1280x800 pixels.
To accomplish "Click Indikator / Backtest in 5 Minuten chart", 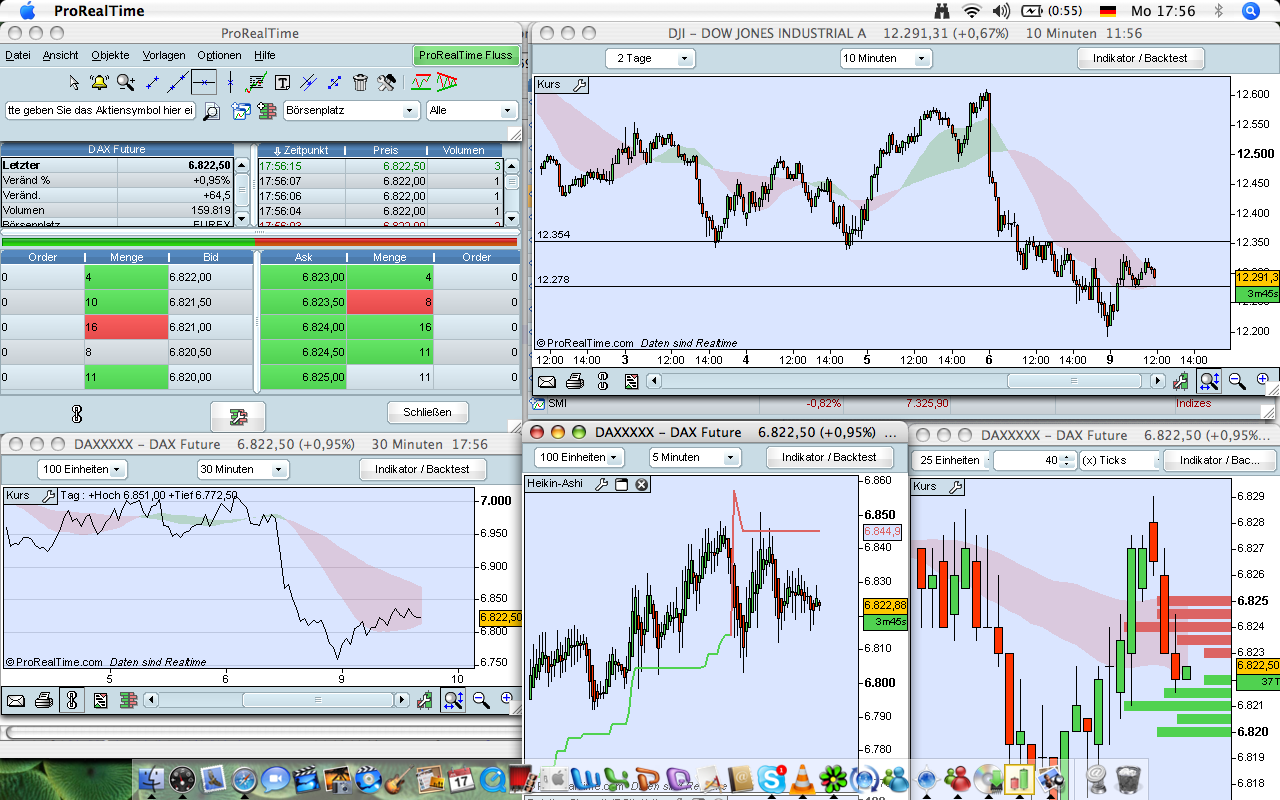I will pos(830,458).
